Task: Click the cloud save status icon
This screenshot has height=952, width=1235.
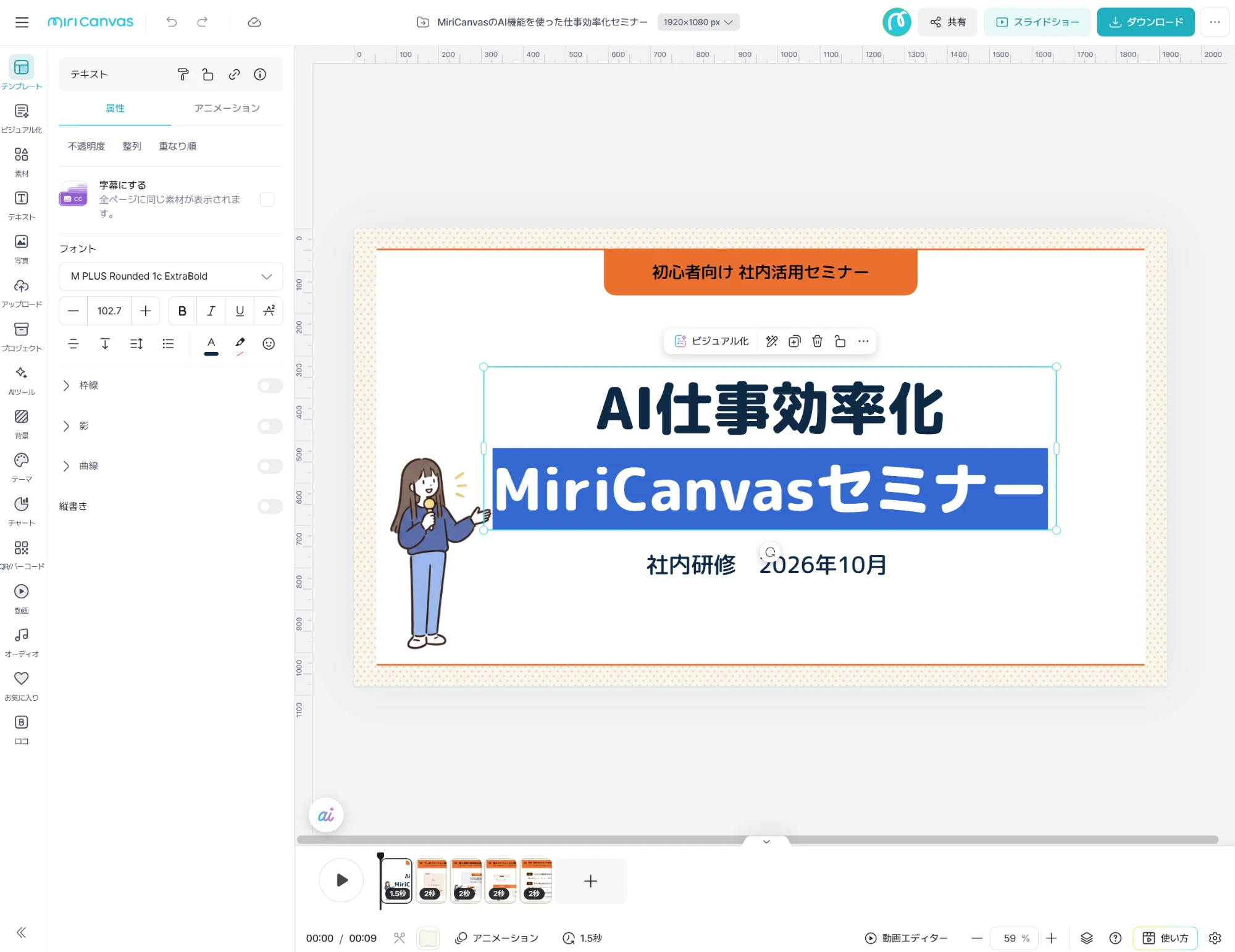Action: coord(254,22)
